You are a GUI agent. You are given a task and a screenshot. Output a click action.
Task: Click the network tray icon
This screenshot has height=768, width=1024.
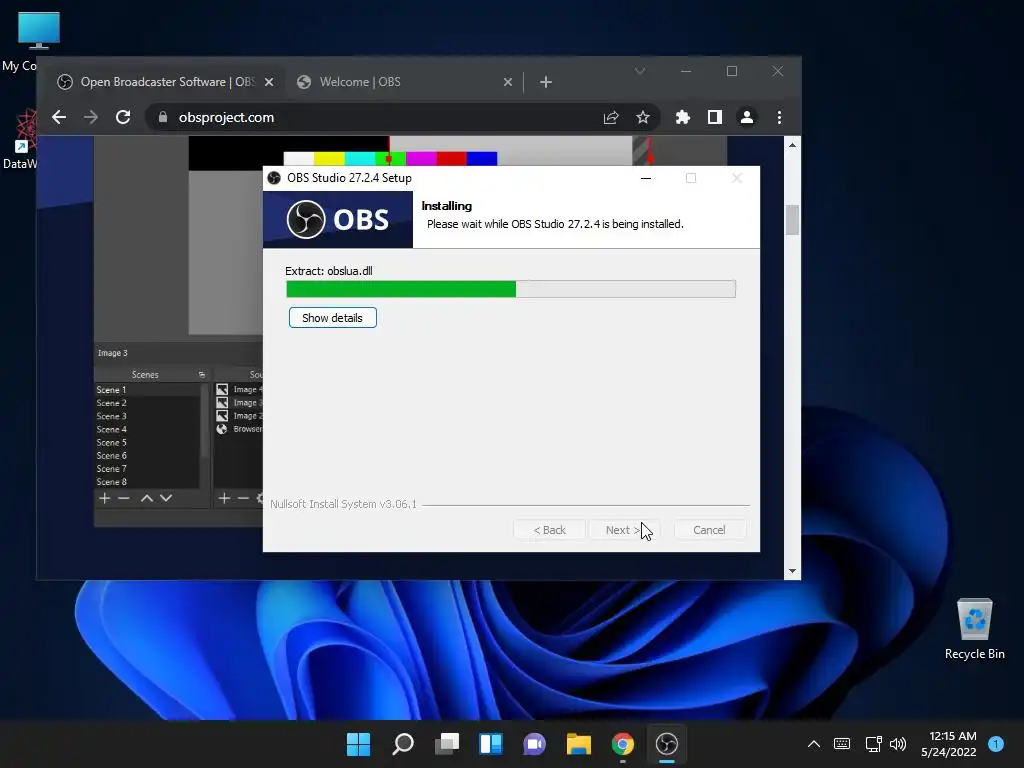[873, 744]
